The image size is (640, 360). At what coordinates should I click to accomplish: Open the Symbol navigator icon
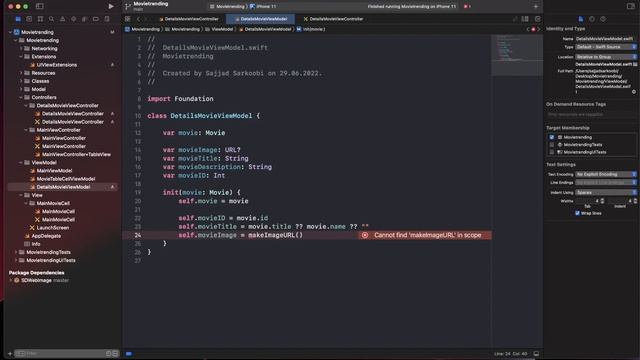[40, 19]
